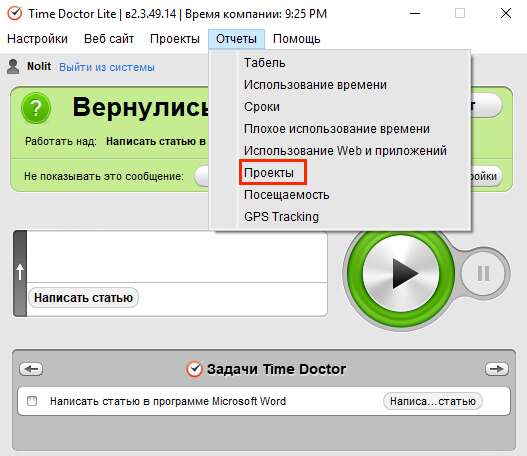
Task: Click the Задачи Time Doctor heading
Action: pyautogui.click(x=276, y=369)
